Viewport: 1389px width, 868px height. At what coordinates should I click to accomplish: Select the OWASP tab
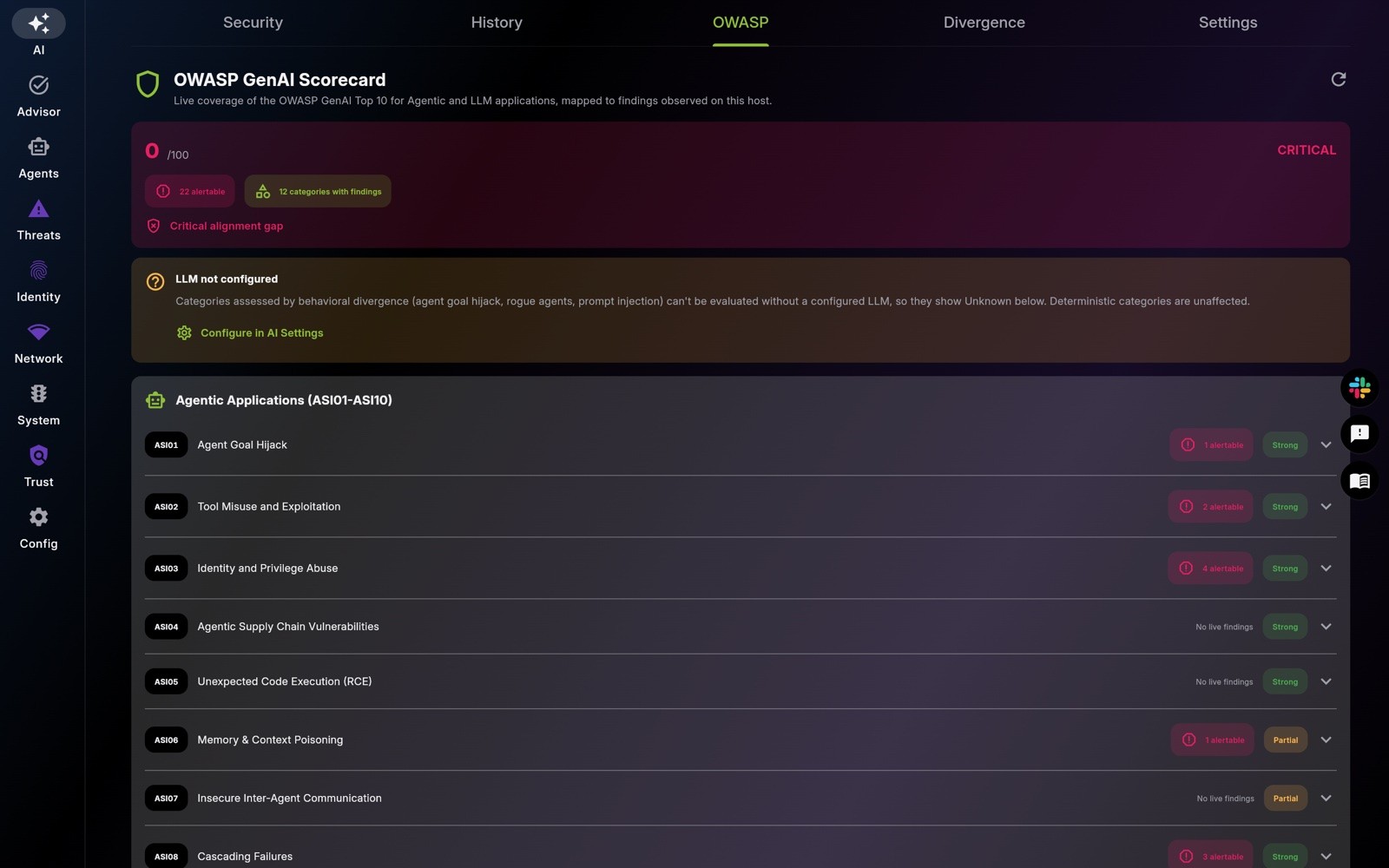point(741,23)
